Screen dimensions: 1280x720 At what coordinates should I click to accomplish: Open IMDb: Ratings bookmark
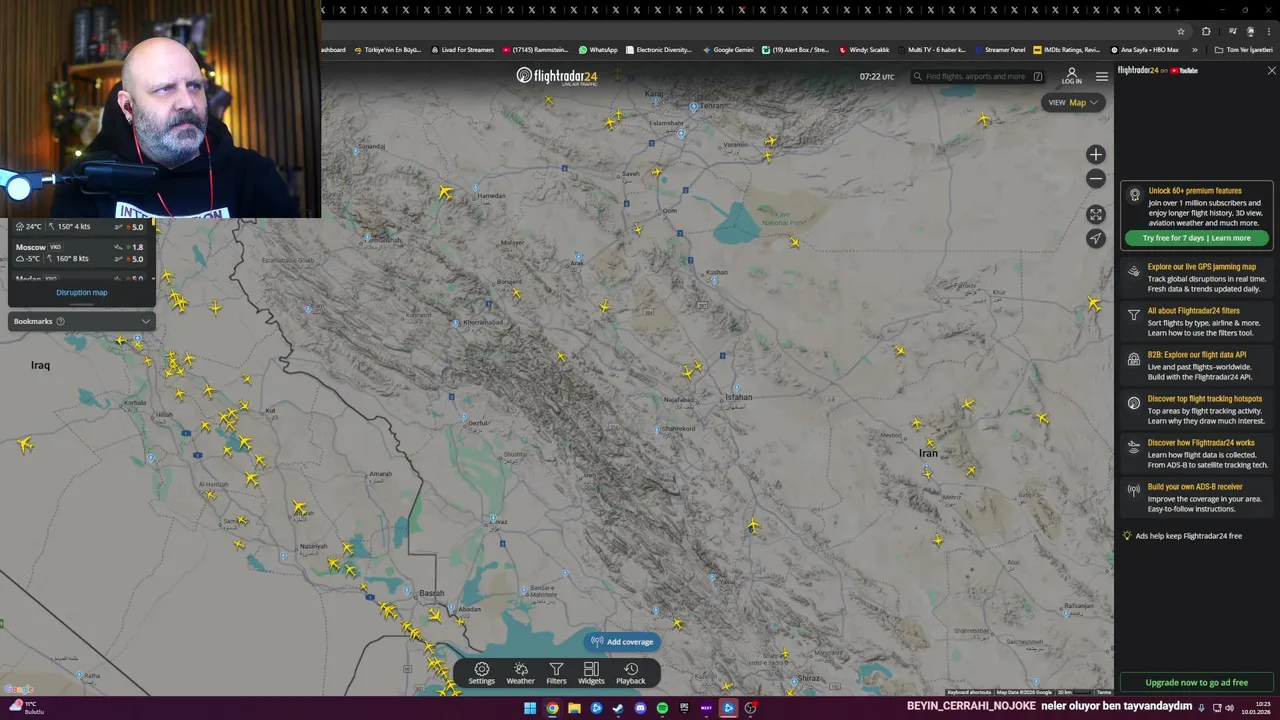click(x=1066, y=49)
